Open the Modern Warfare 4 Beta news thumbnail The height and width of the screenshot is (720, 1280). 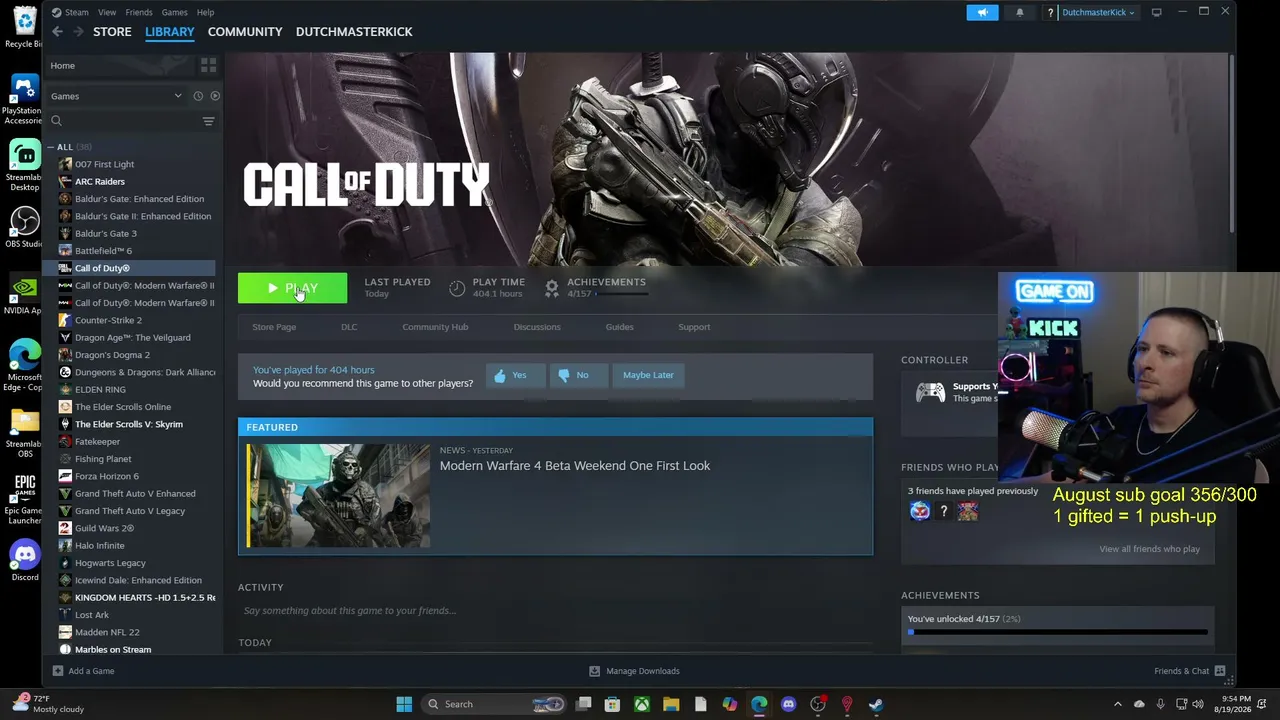coord(339,496)
